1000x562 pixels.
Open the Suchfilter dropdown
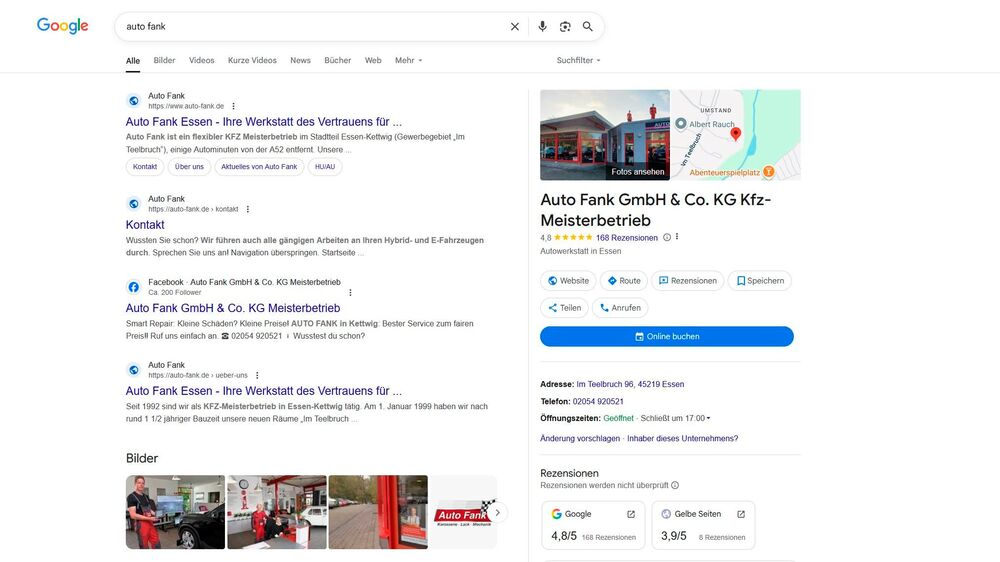tap(578, 61)
